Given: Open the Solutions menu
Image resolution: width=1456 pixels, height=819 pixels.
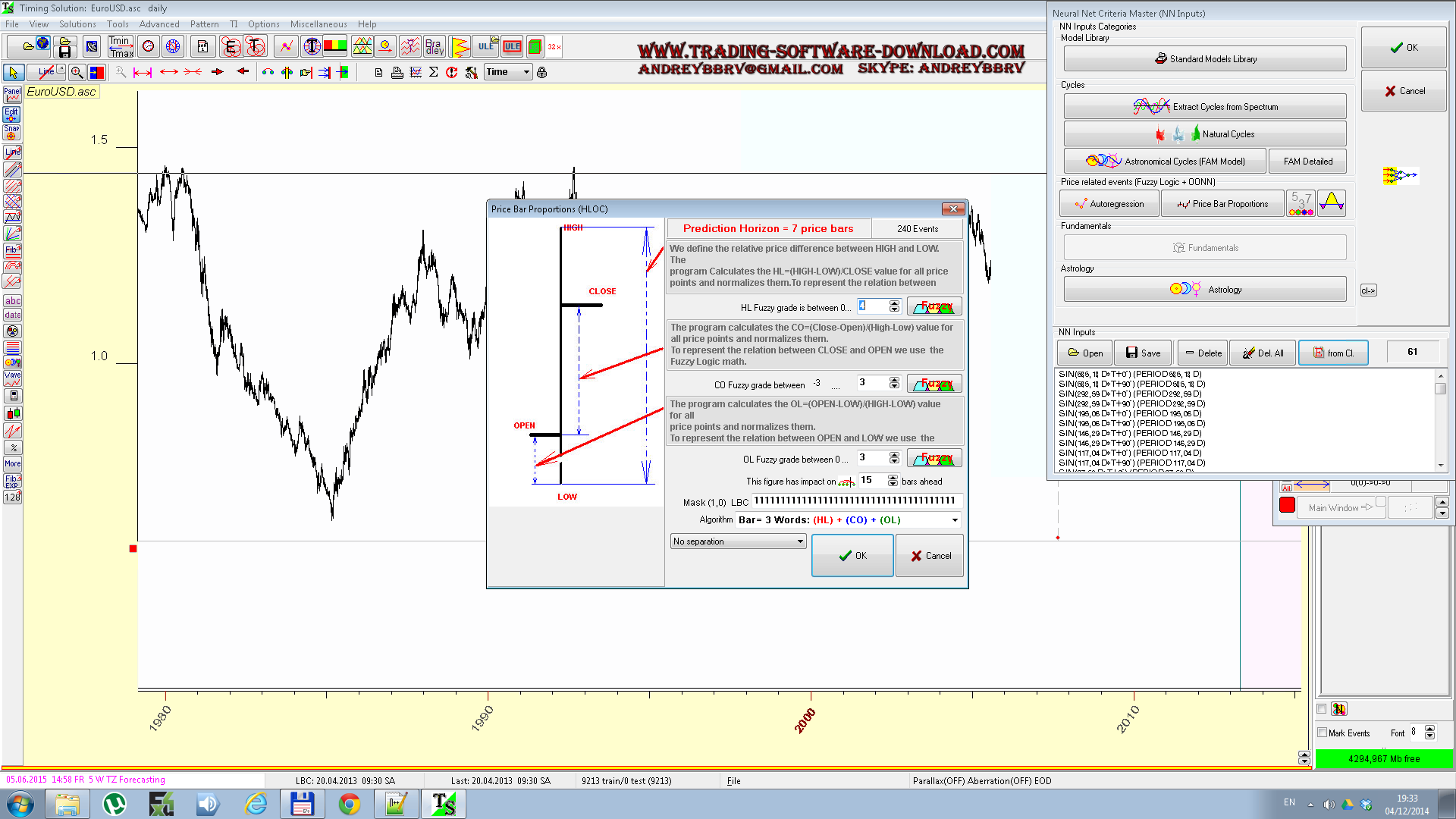Looking at the screenshot, I should coord(77,24).
